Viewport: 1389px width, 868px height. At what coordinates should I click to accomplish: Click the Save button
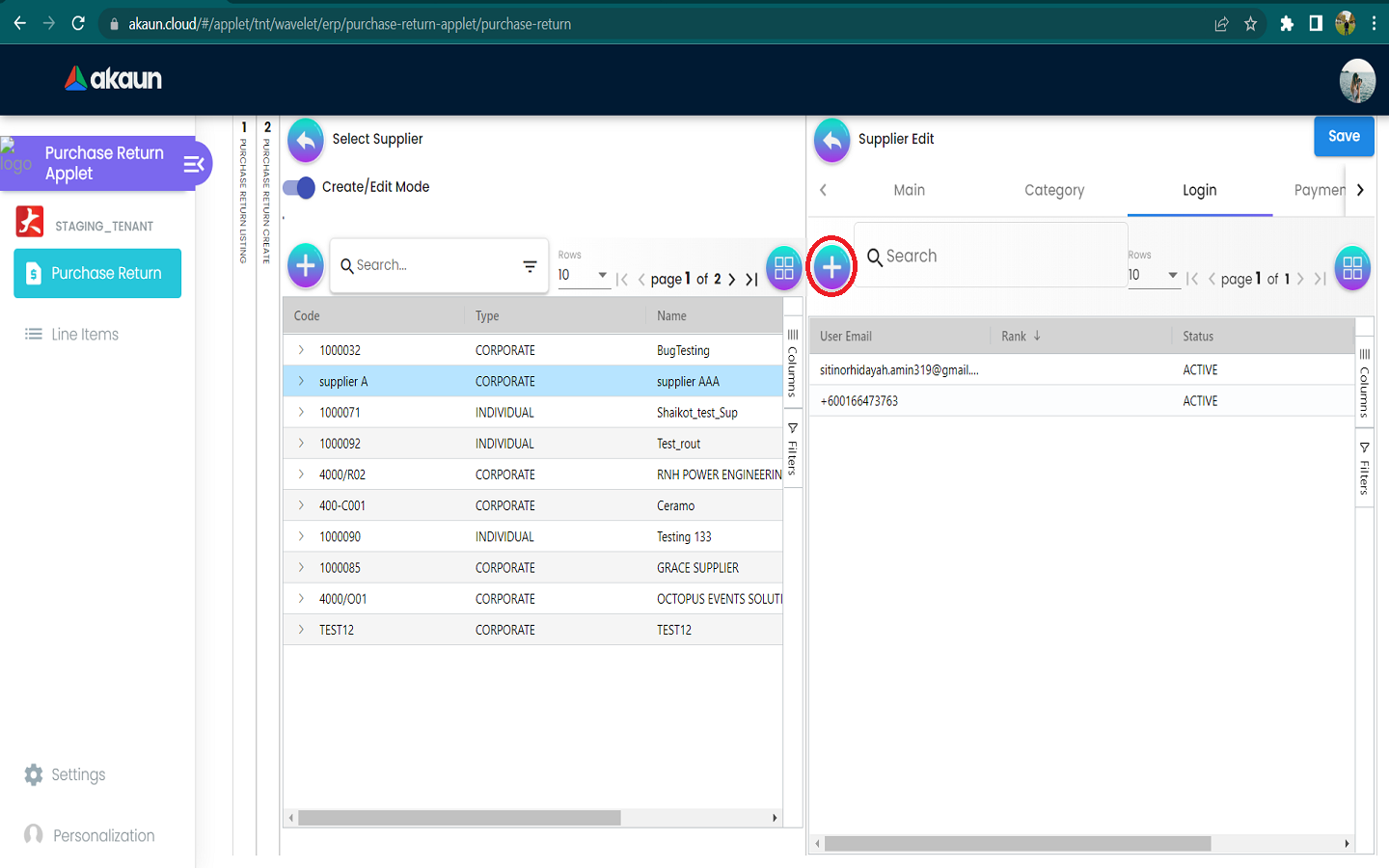(x=1343, y=136)
